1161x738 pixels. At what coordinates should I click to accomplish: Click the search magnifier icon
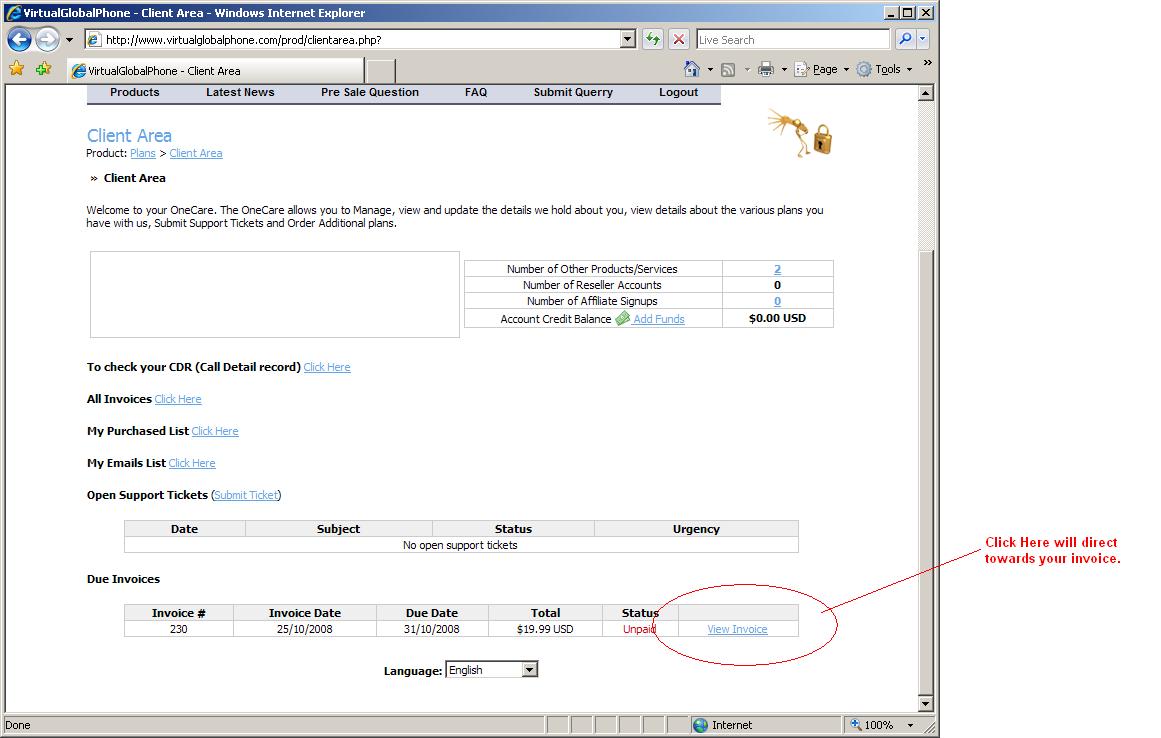(x=906, y=39)
